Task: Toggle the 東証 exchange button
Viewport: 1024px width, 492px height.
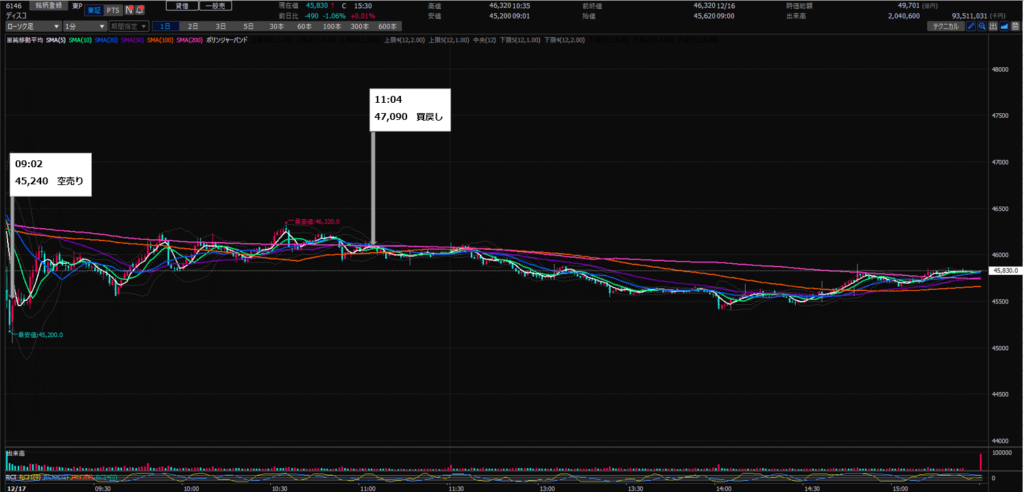Action: pos(93,10)
